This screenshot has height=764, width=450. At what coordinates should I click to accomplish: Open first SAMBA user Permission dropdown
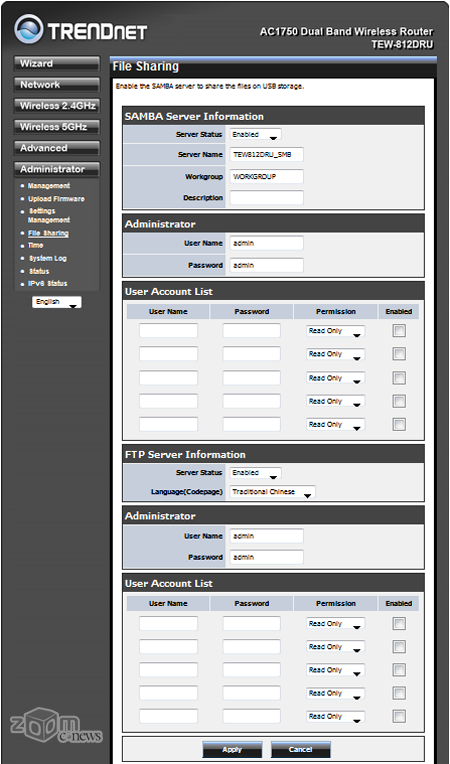336,331
